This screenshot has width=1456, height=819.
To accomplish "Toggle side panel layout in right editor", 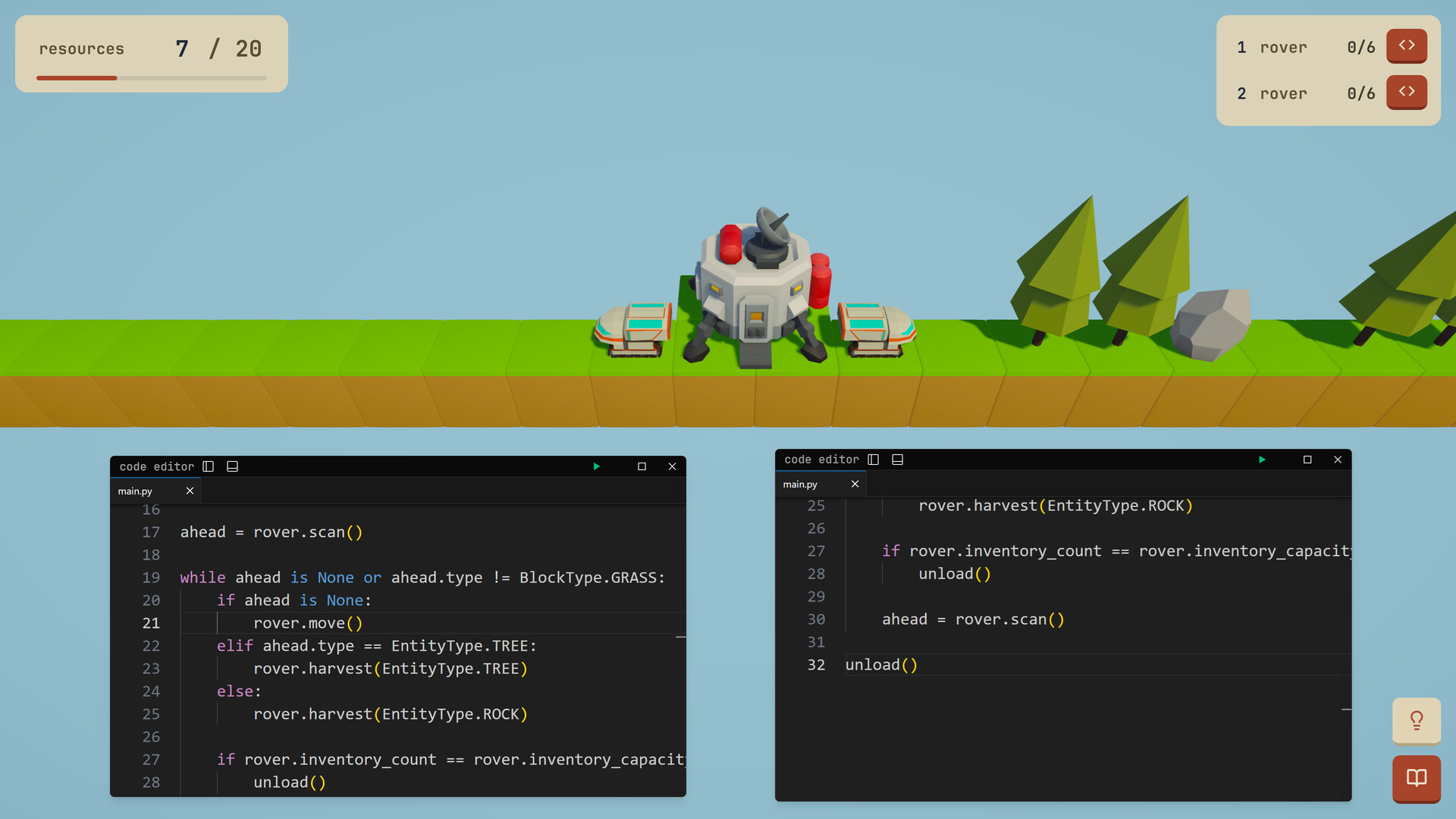I will [874, 460].
